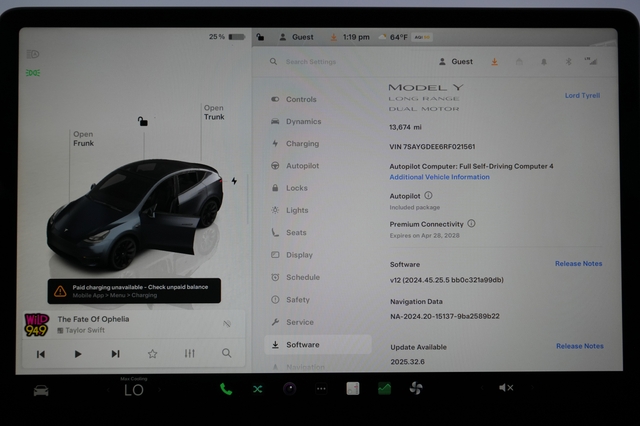Unmute the volume speaker icon
The width and height of the screenshot is (640, 426).
coord(506,388)
